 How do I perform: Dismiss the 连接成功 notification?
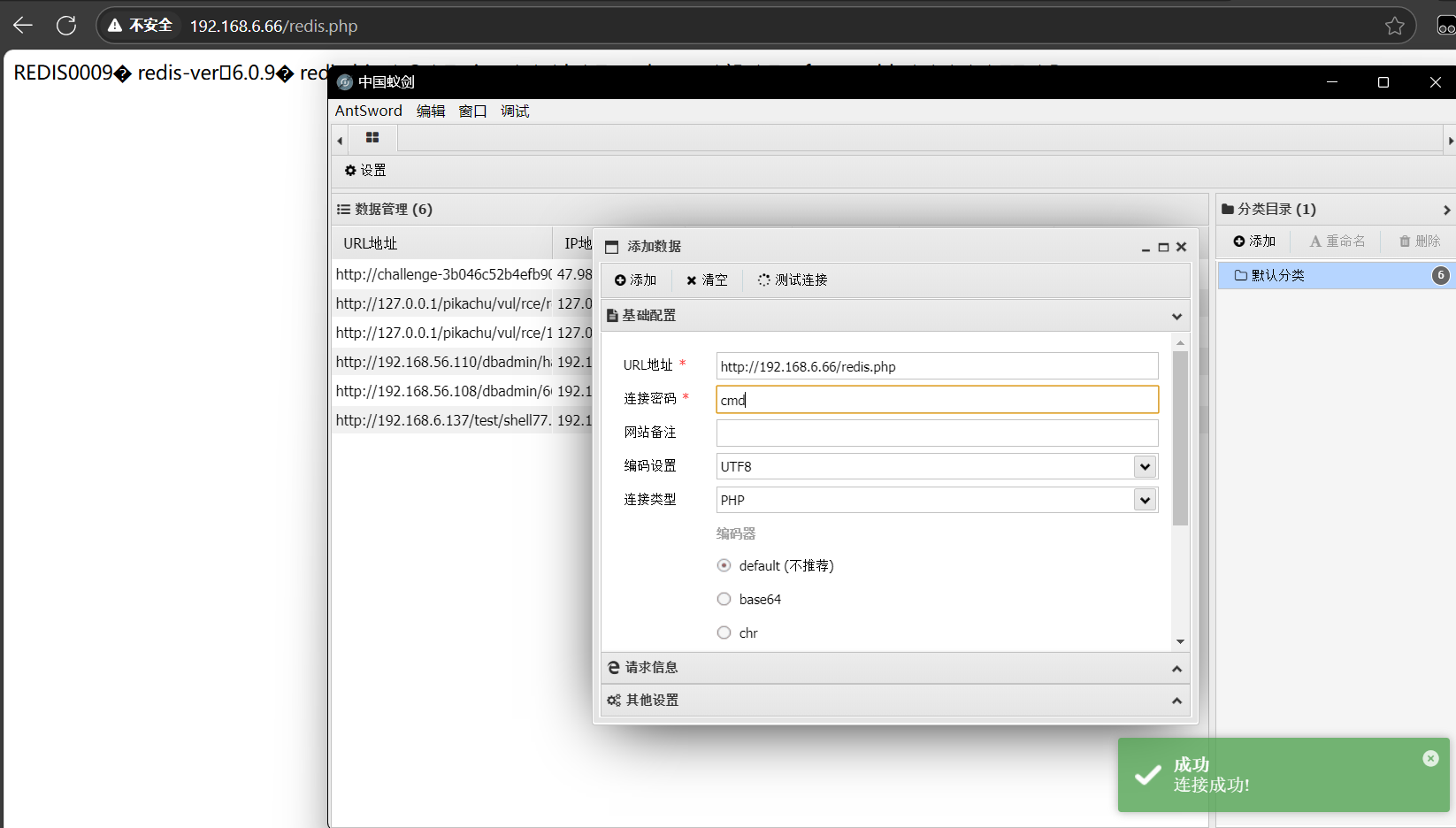coord(1430,758)
